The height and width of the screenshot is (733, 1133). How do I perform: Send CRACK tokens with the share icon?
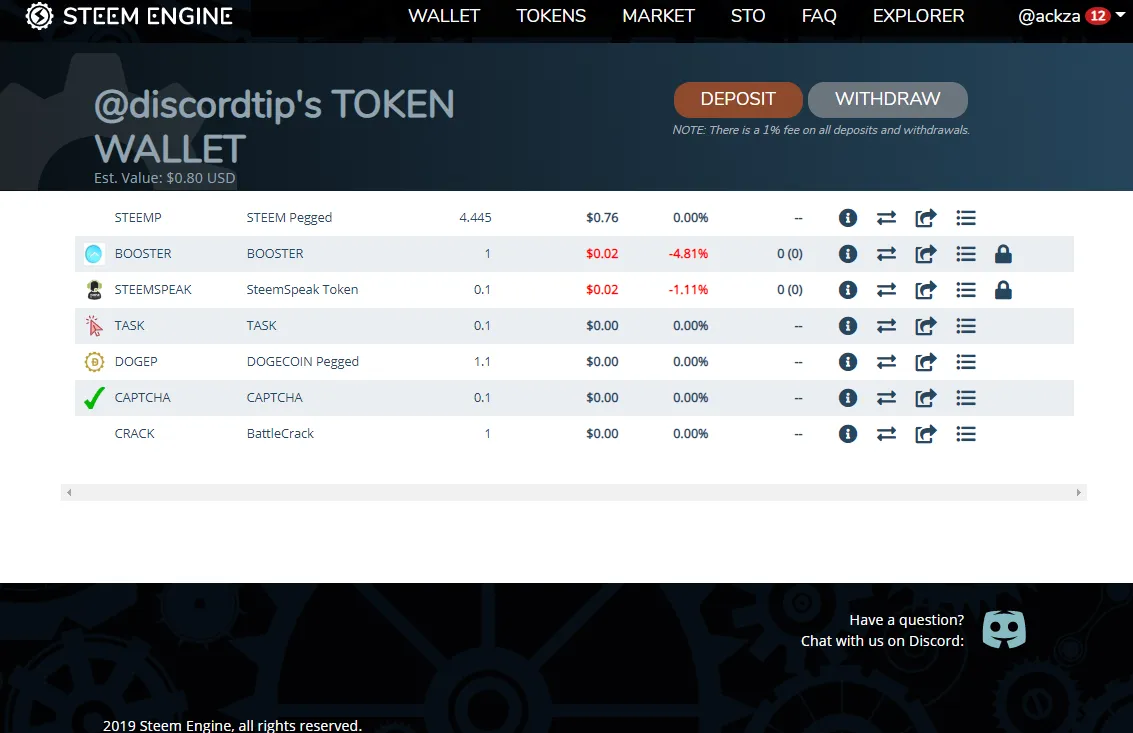click(926, 434)
